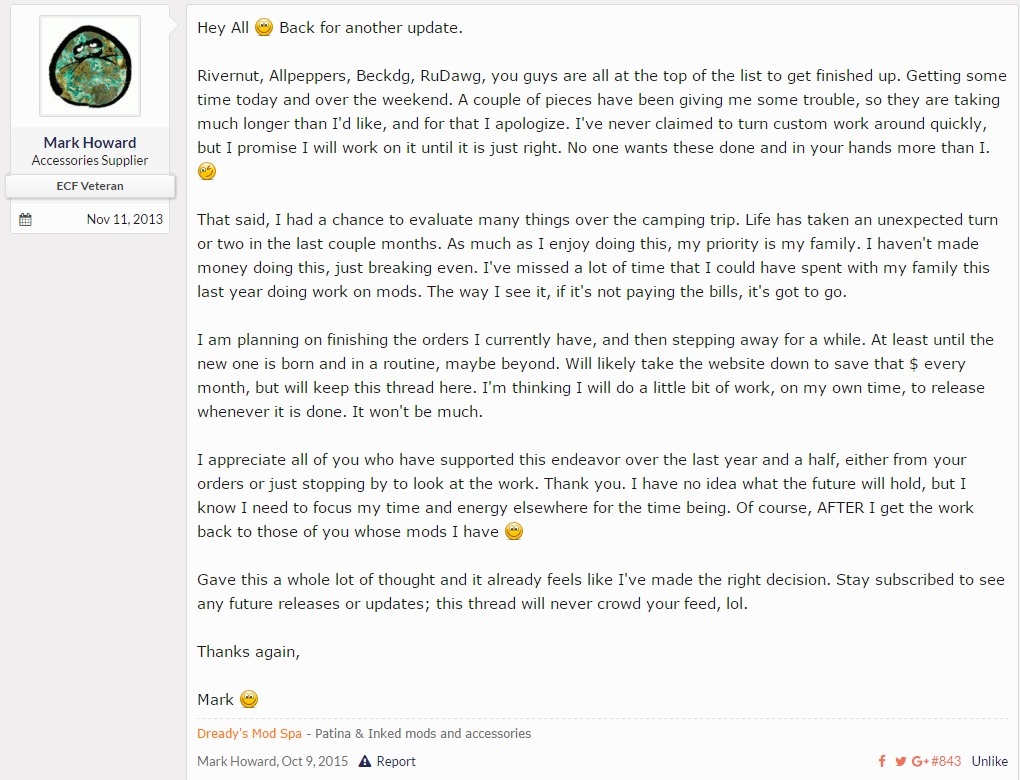
Task: Click Accessories Supplier user title
Action: [90, 160]
